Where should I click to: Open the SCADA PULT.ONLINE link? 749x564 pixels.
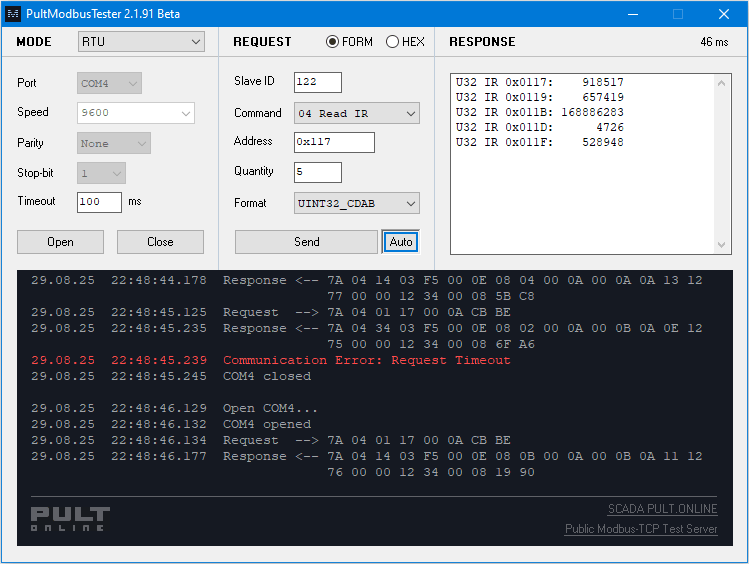pos(662,509)
